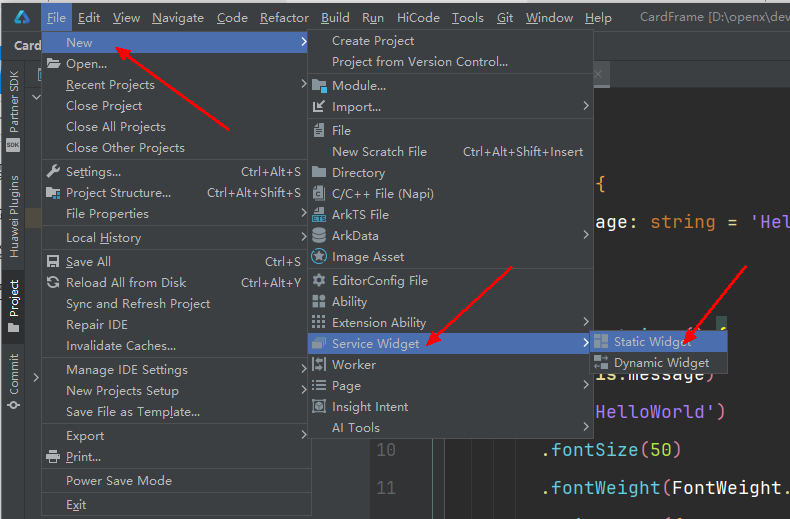Expand the Export submenu arrow
The height and width of the screenshot is (519, 790).
tap(303, 434)
